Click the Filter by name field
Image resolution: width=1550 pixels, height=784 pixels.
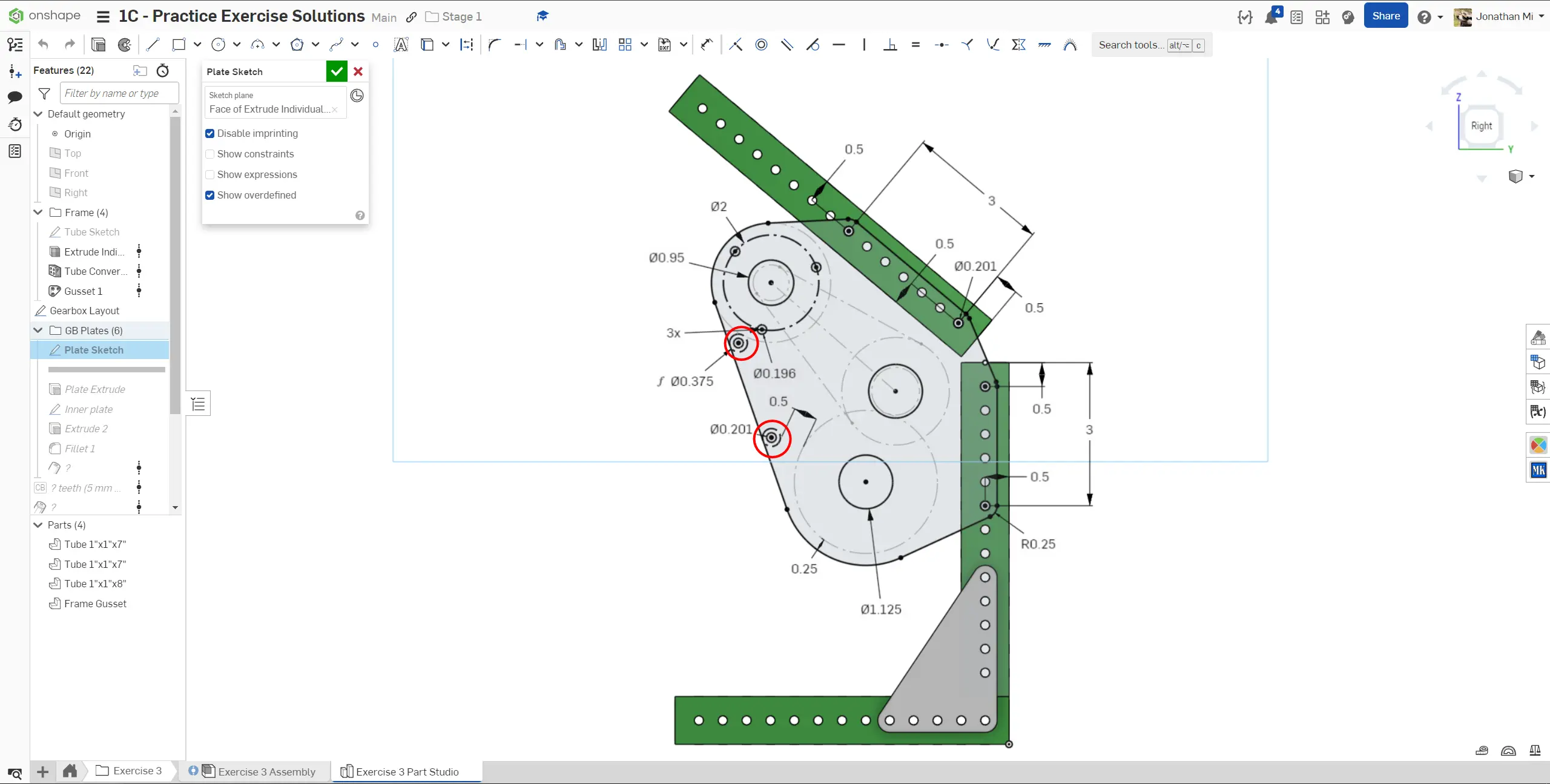coord(119,93)
